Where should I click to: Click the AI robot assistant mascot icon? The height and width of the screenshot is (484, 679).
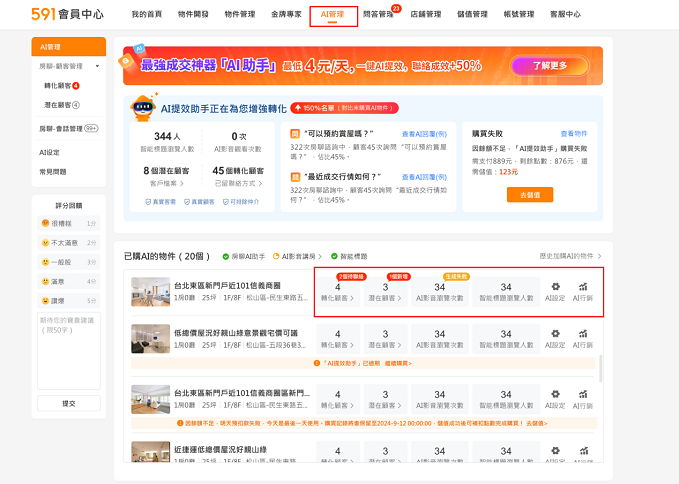(x=143, y=108)
